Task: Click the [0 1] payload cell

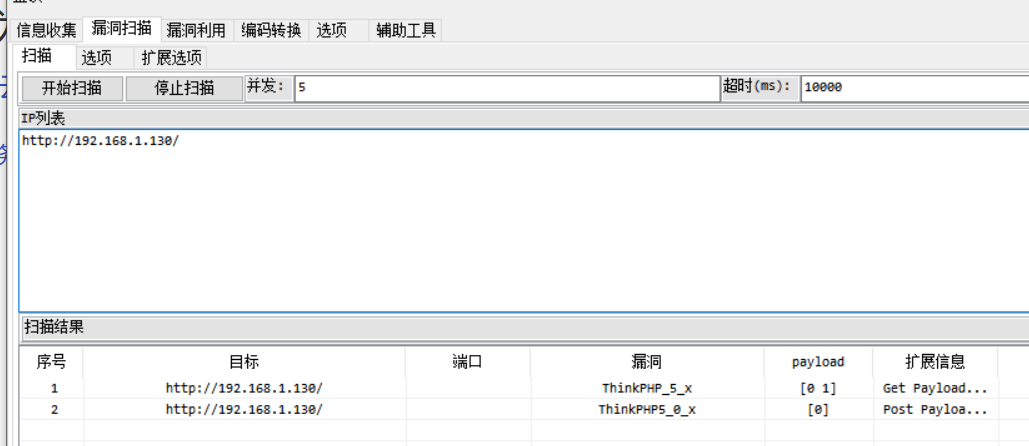Action: (818, 388)
